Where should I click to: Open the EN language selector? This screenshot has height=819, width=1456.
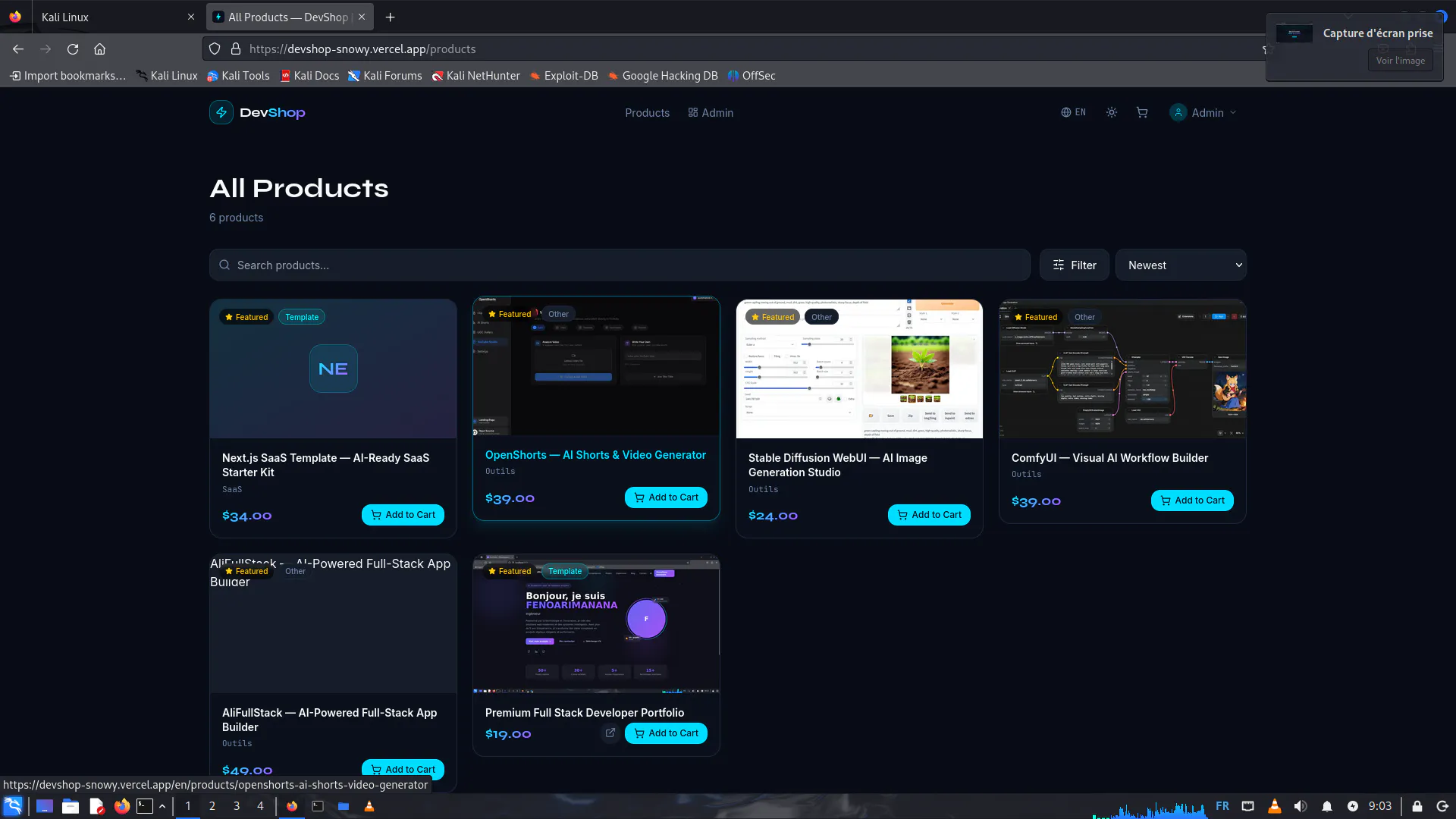[x=1074, y=112]
